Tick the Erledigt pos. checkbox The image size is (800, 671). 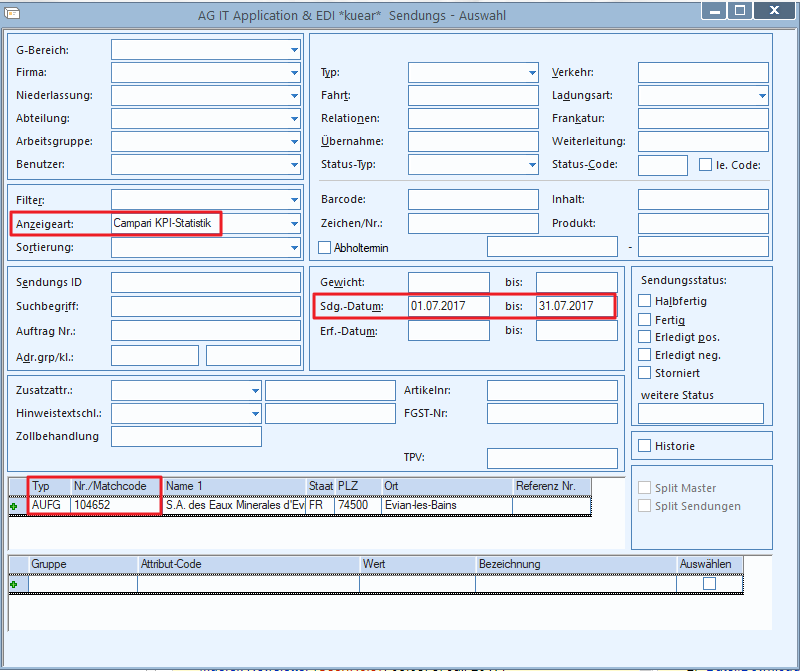click(644, 337)
